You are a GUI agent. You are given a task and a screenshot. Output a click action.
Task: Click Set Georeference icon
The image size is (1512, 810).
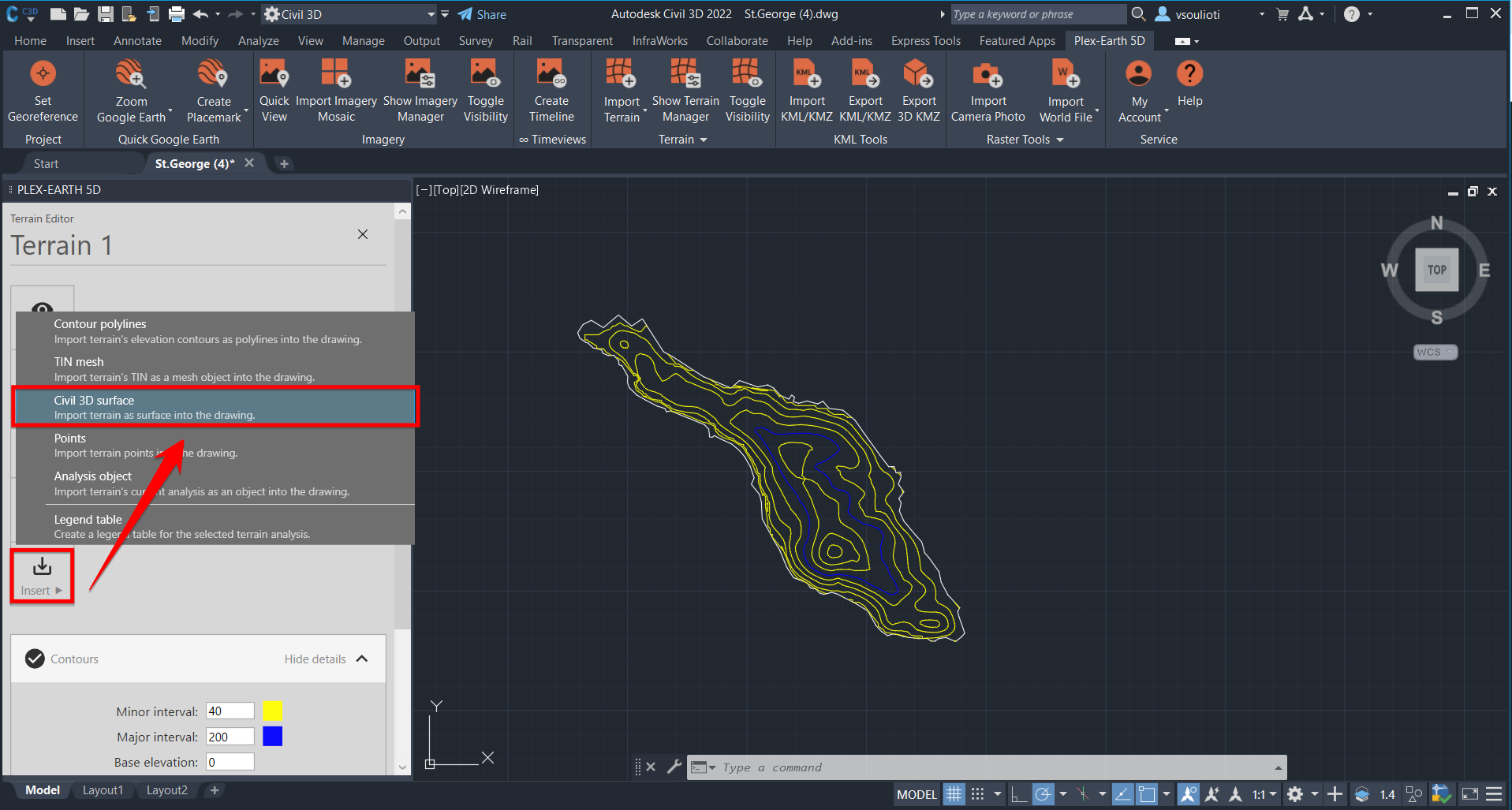43,74
